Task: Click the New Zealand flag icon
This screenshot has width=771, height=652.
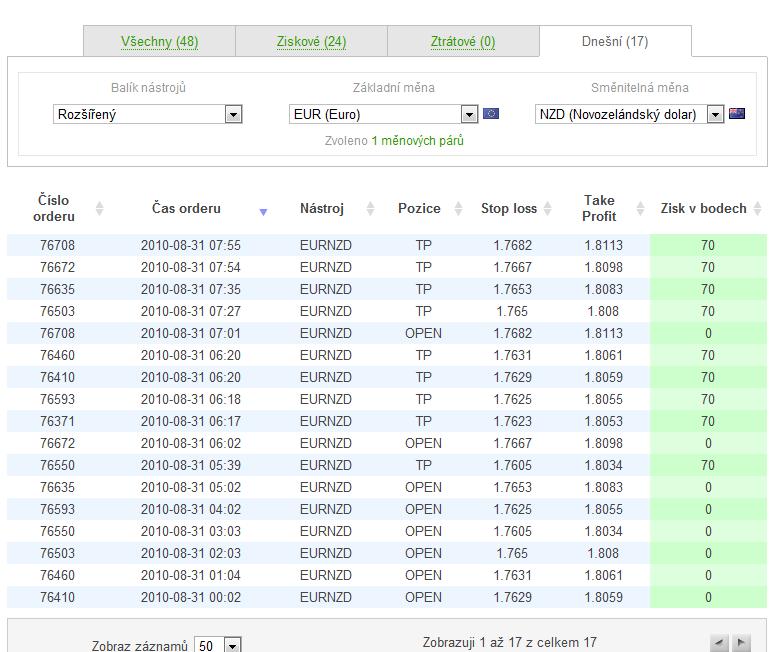Action: pos(737,114)
